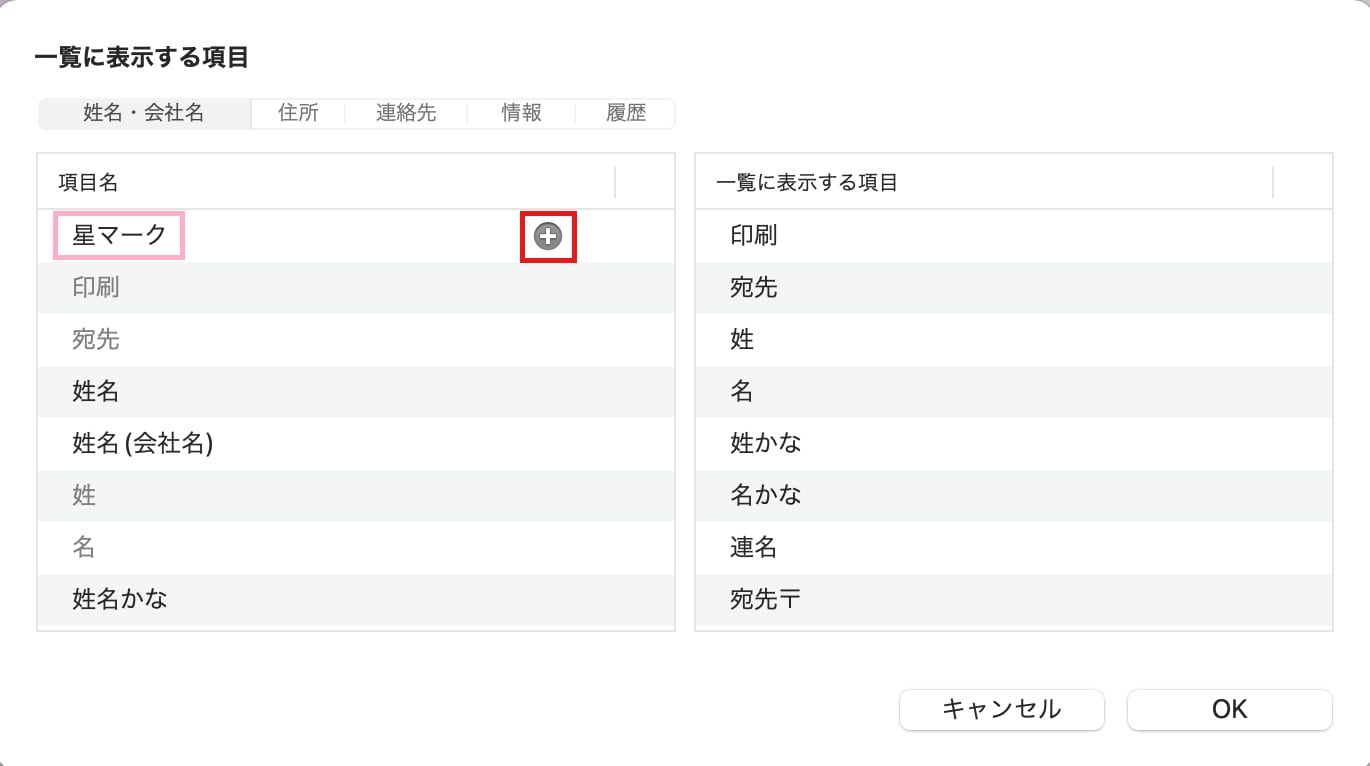This screenshot has height=766, width=1370.
Task: Choose 連名 in the displayed items
Action: pyautogui.click(x=1014, y=548)
